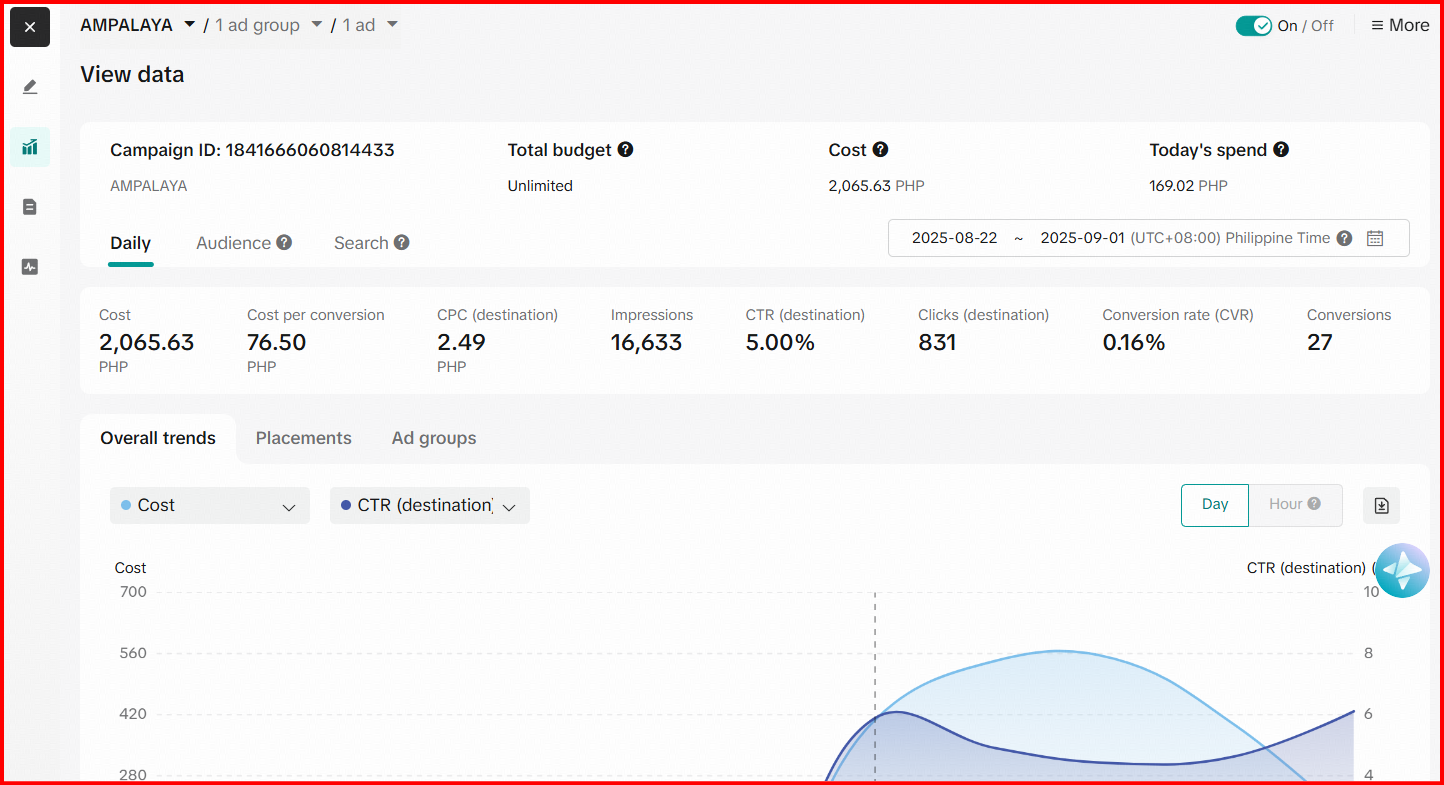Open the More menu
This screenshot has width=1444, height=785.
point(1399,26)
